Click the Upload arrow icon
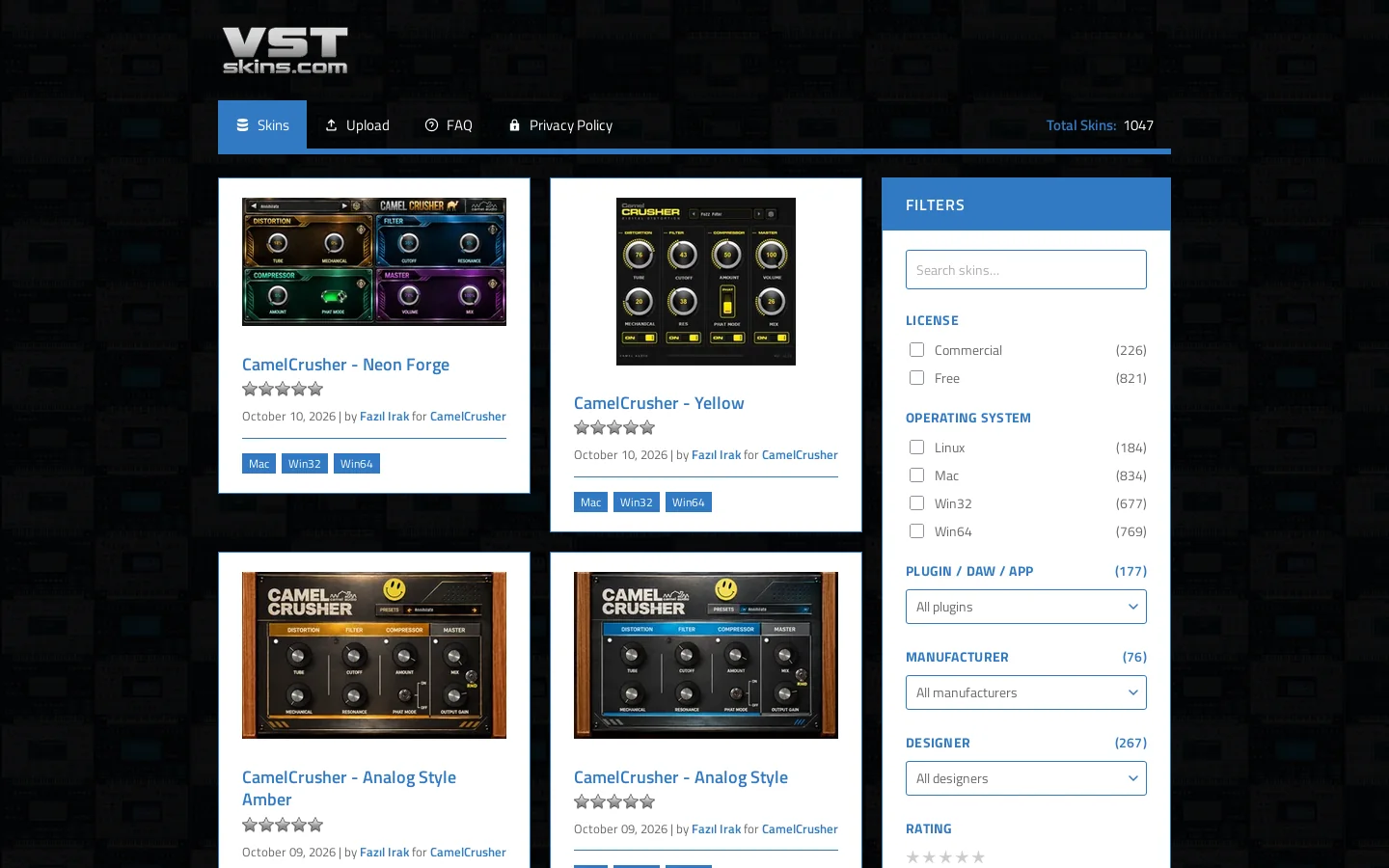The image size is (1389, 868). click(332, 125)
